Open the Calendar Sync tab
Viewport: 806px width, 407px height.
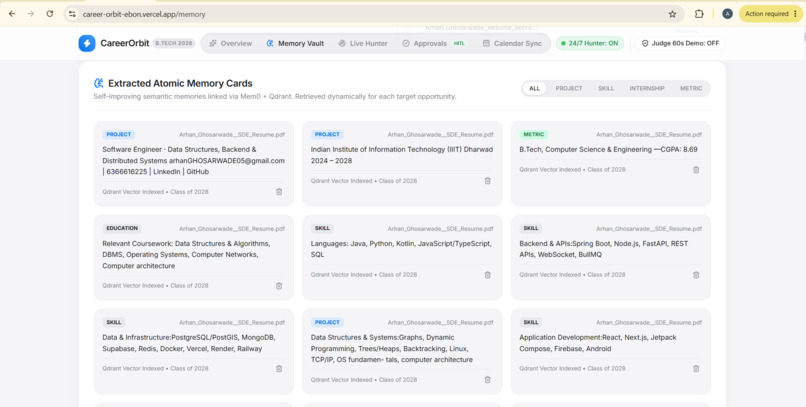coord(512,44)
